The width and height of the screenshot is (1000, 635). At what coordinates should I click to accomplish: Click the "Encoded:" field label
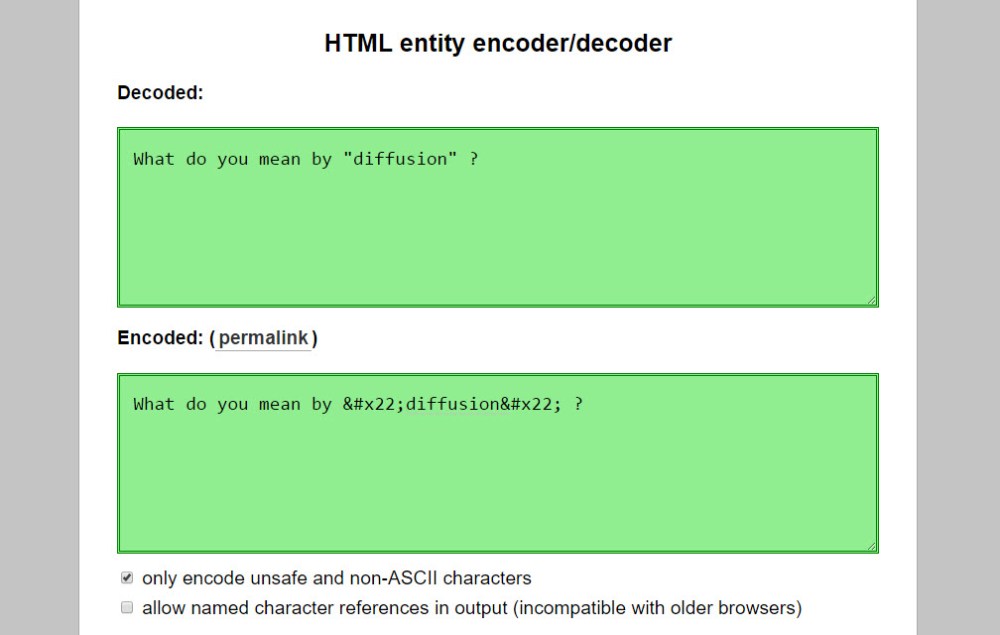coord(160,338)
